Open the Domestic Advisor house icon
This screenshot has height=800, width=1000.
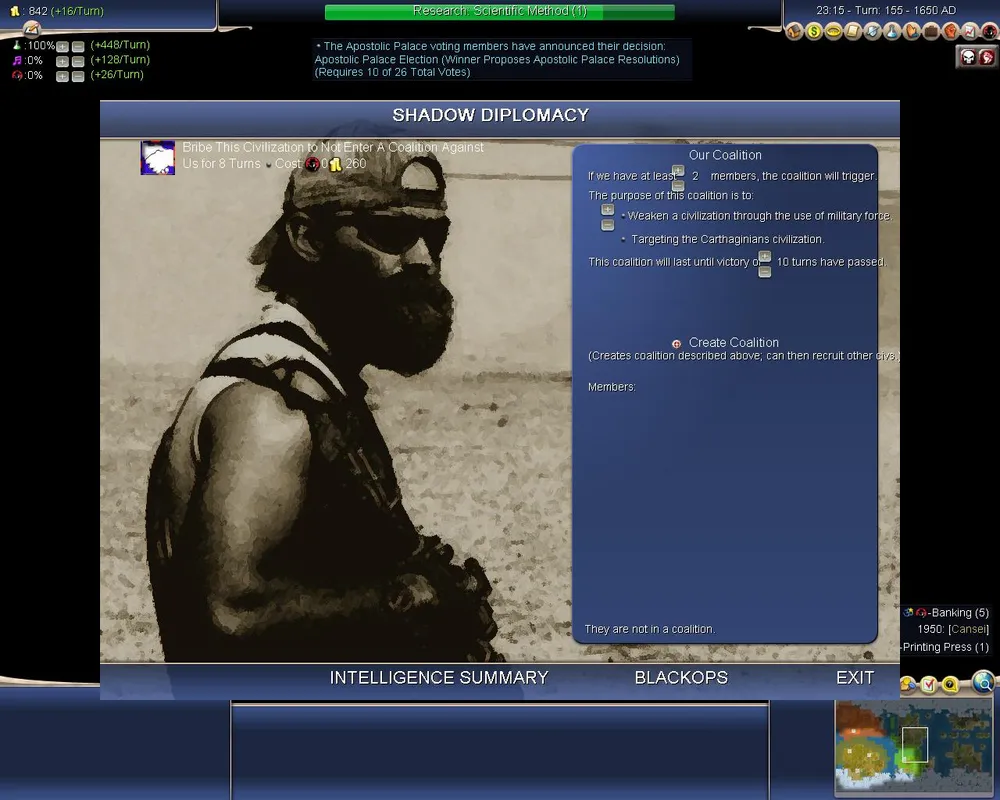(x=794, y=31)
